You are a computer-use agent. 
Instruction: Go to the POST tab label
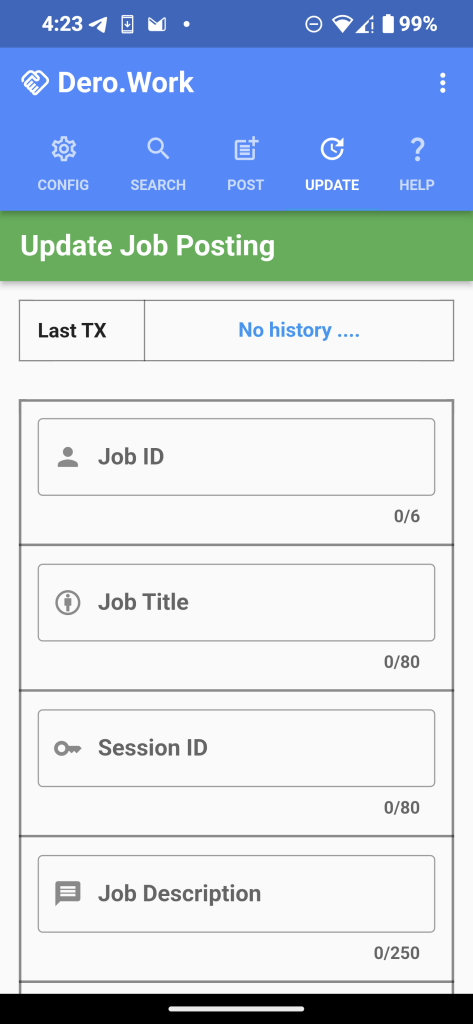246,185
